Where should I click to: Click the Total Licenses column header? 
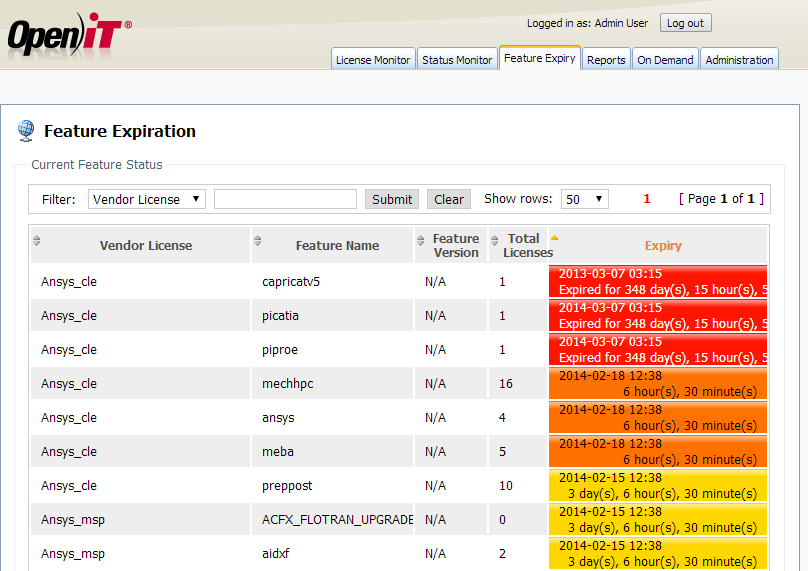[x=517, y=245]
